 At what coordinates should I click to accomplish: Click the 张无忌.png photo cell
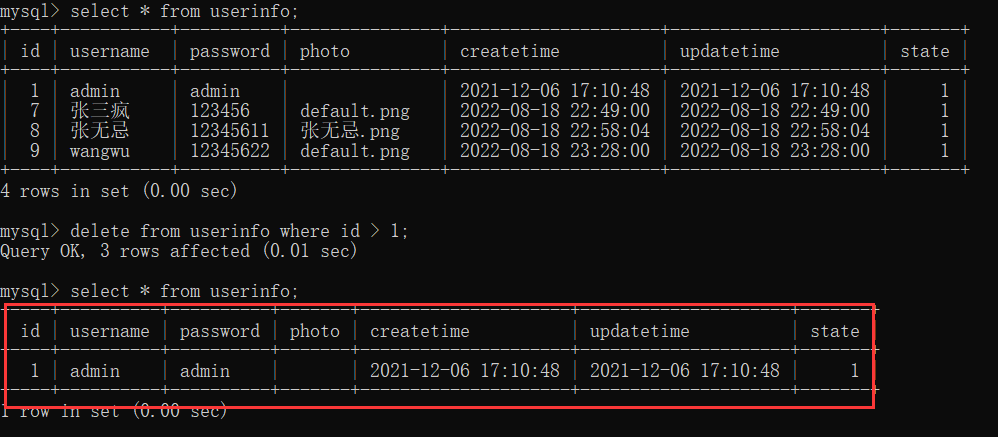349,131
